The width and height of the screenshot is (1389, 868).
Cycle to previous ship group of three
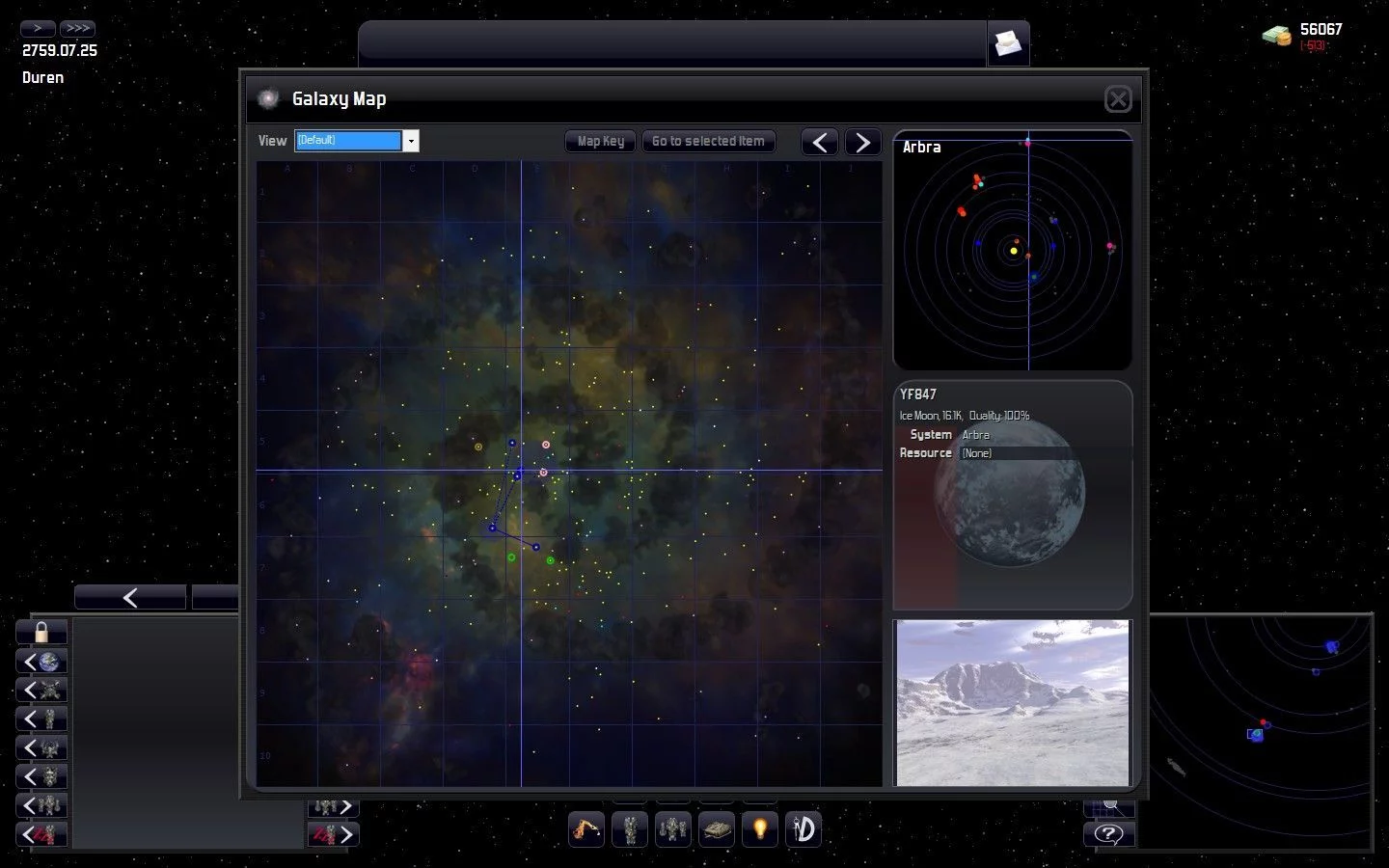[x=41, y=805]
